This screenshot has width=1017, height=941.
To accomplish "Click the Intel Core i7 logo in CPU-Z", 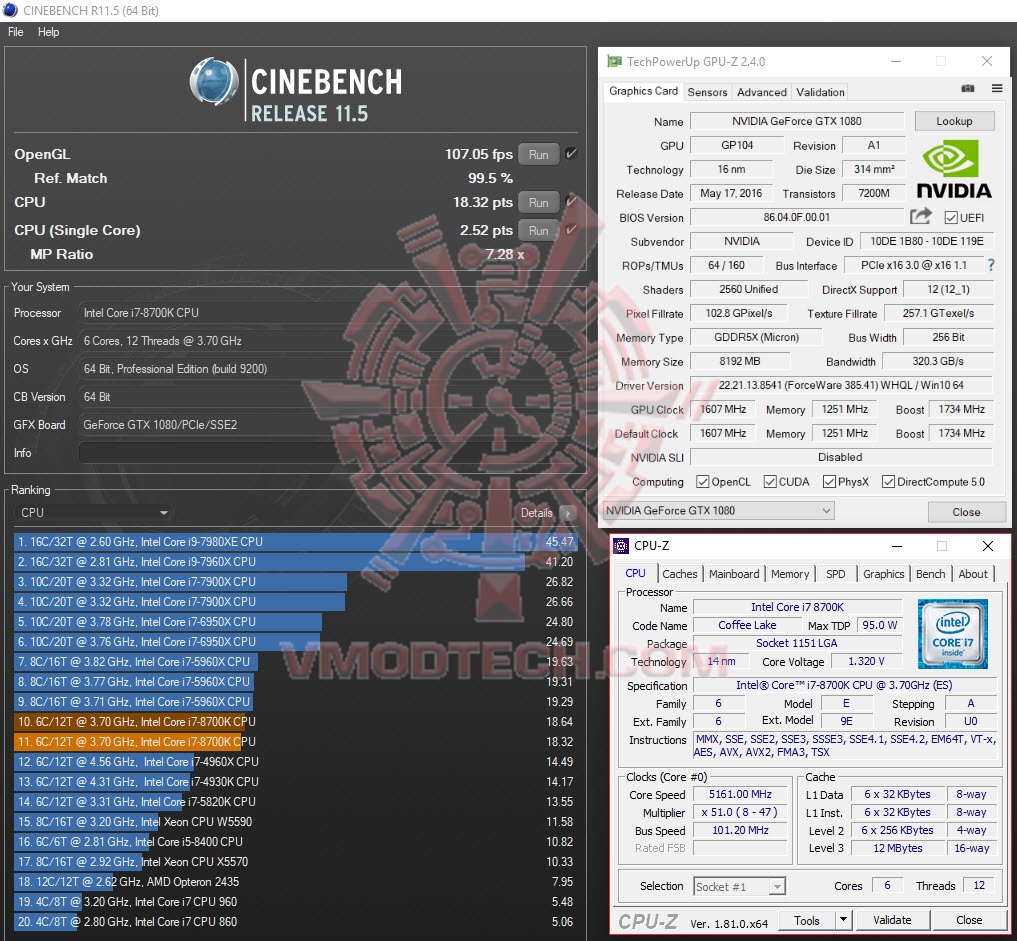I will point(952,634).
